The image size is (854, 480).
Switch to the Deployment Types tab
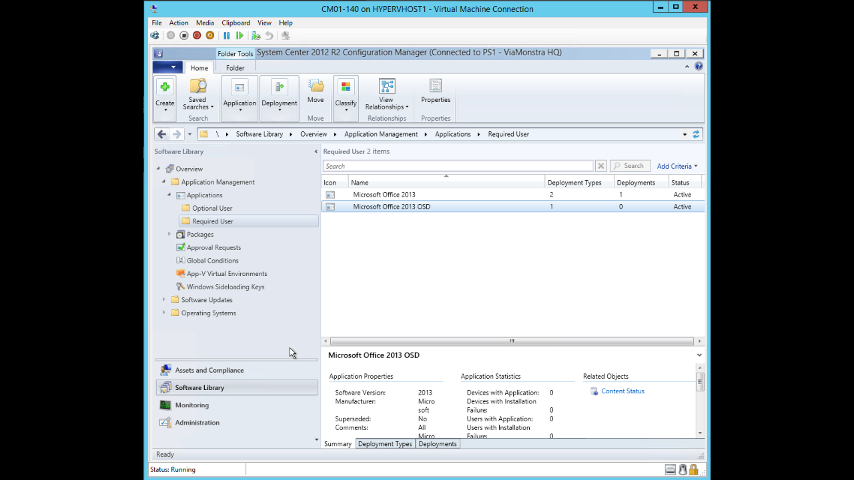[385, 444]
